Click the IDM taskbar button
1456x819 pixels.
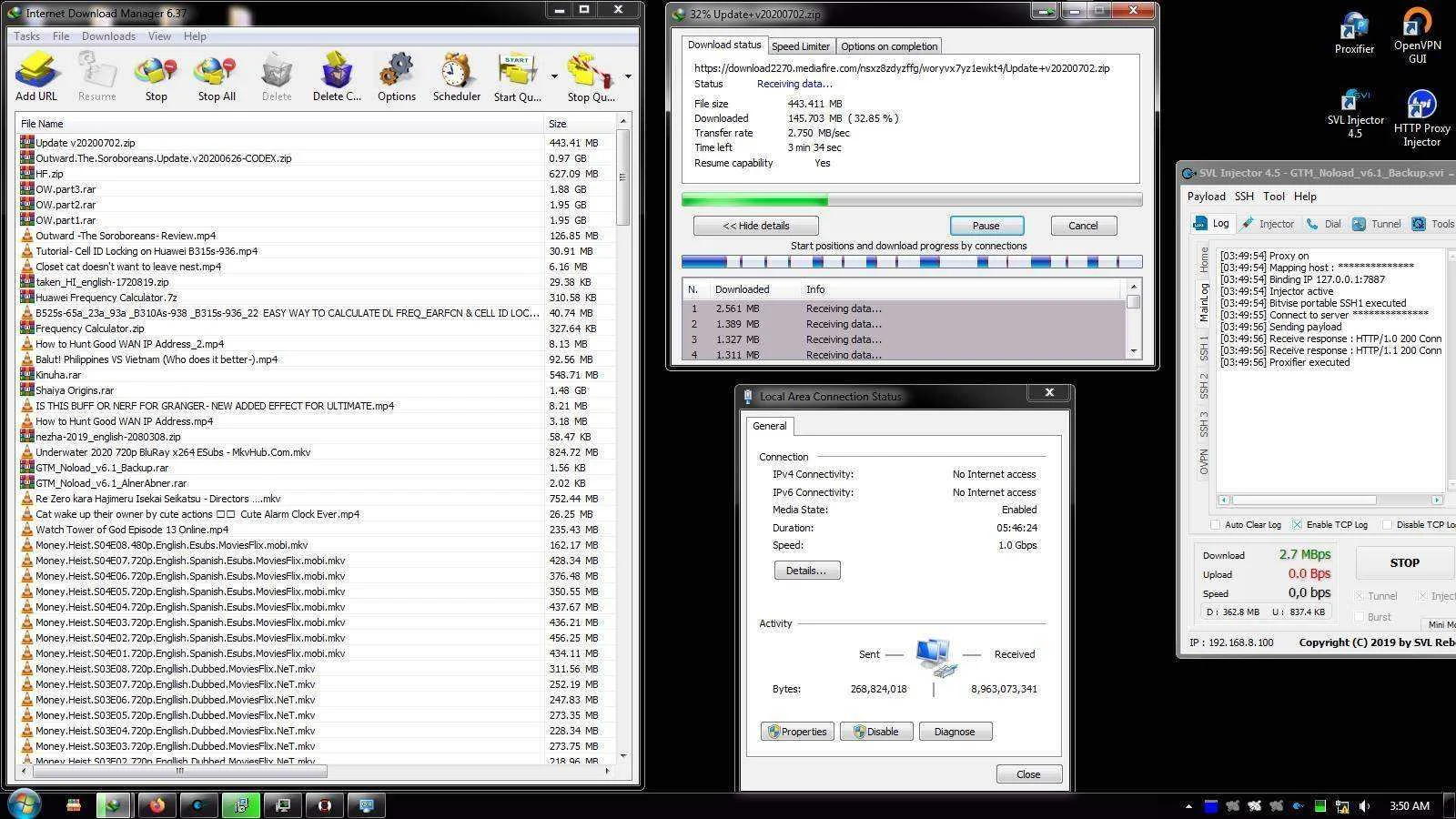pos(113,805)
